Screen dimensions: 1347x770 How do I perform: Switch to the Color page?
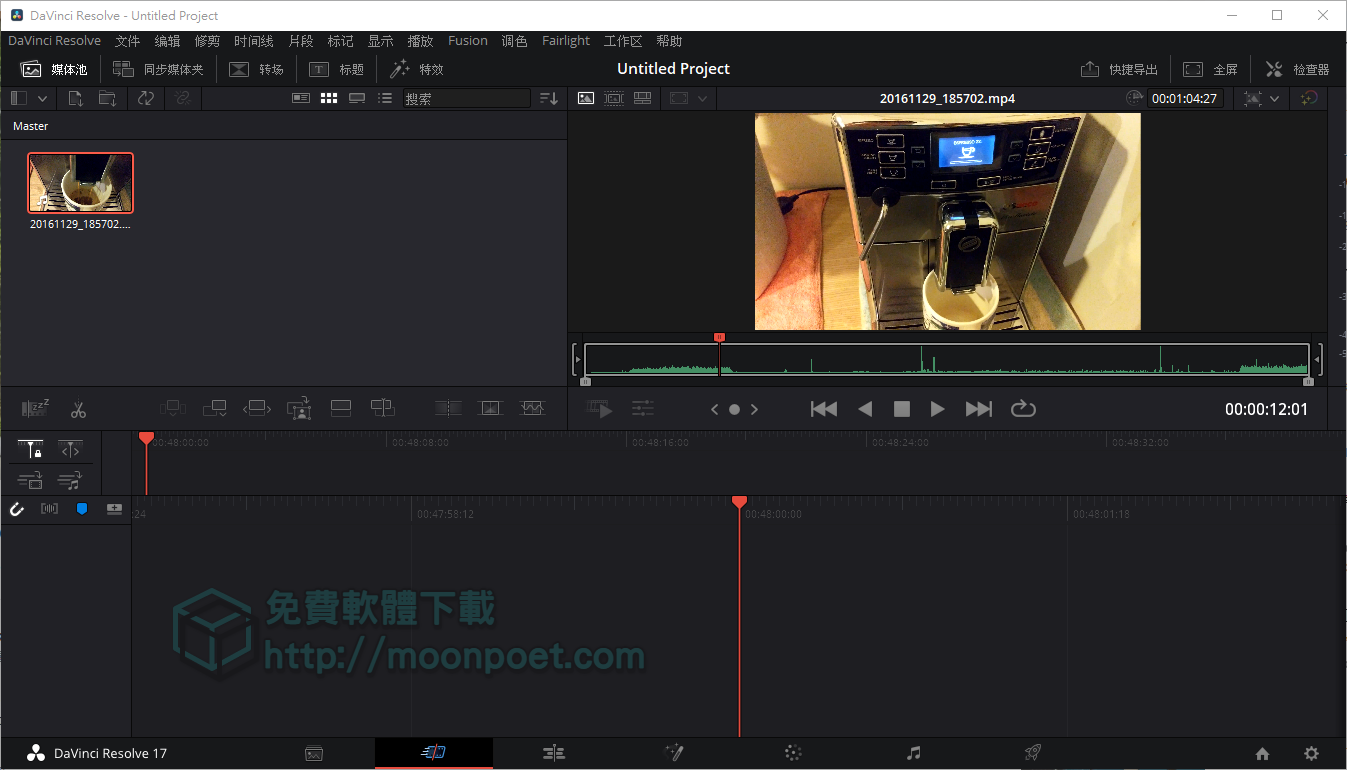(x=793, y=752)
